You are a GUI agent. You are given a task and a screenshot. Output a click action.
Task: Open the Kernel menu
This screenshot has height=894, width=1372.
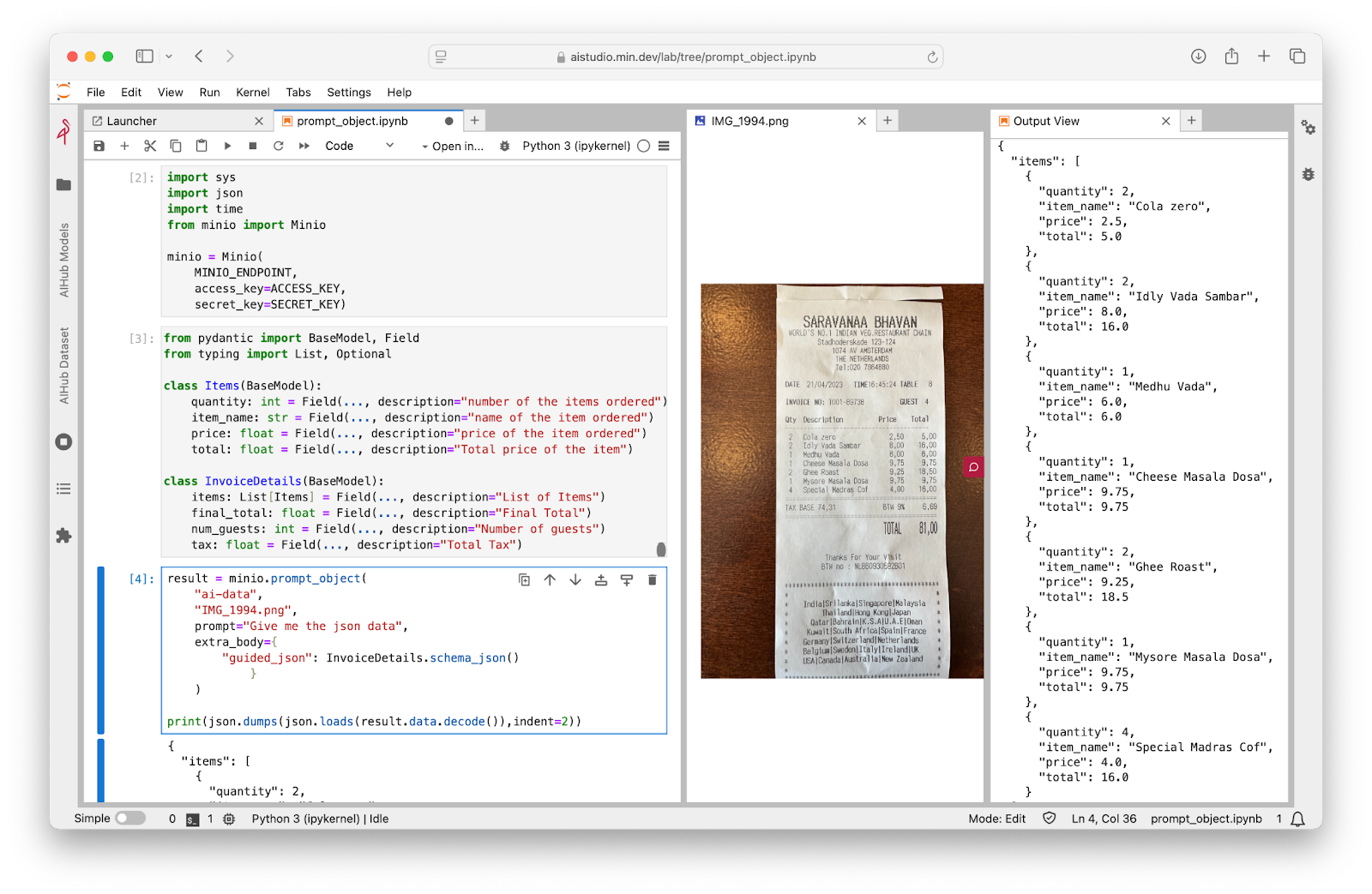(252, 93)
